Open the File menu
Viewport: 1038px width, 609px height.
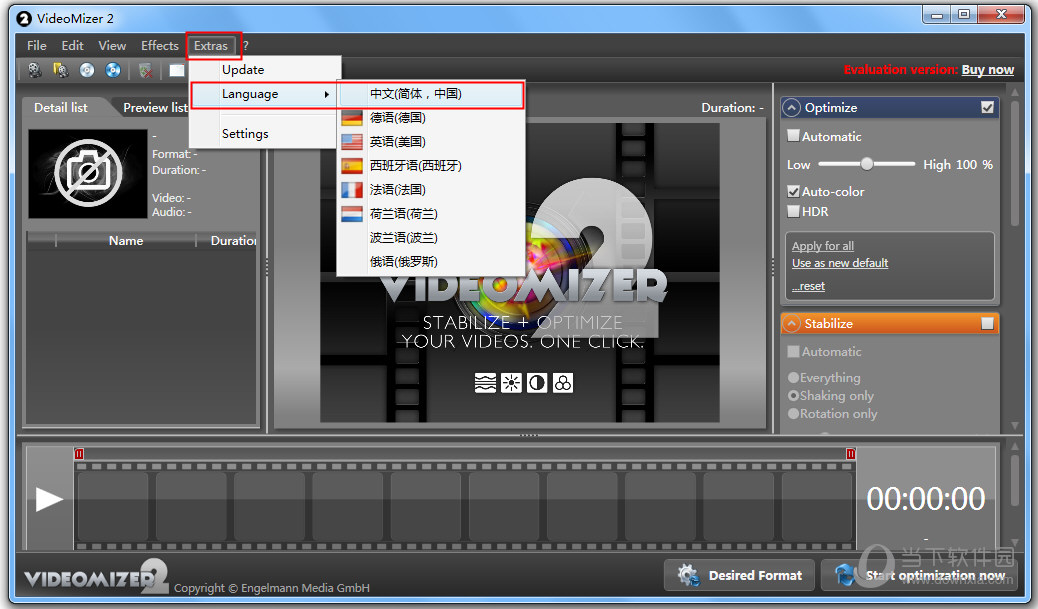click(36, 46)
